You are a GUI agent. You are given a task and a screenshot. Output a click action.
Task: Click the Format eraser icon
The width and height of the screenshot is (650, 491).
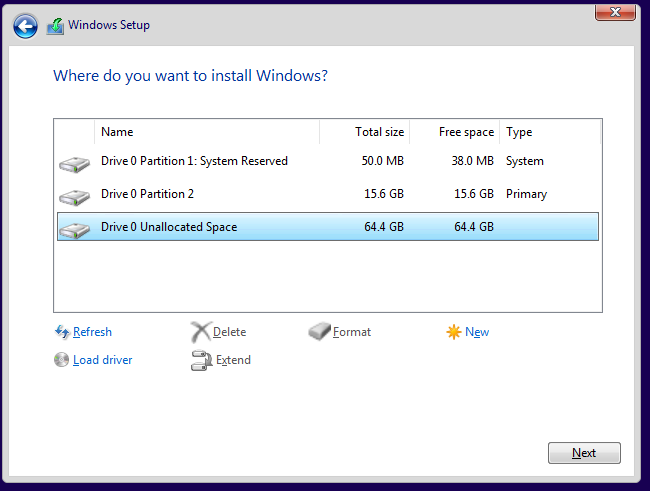coord(320,331)
